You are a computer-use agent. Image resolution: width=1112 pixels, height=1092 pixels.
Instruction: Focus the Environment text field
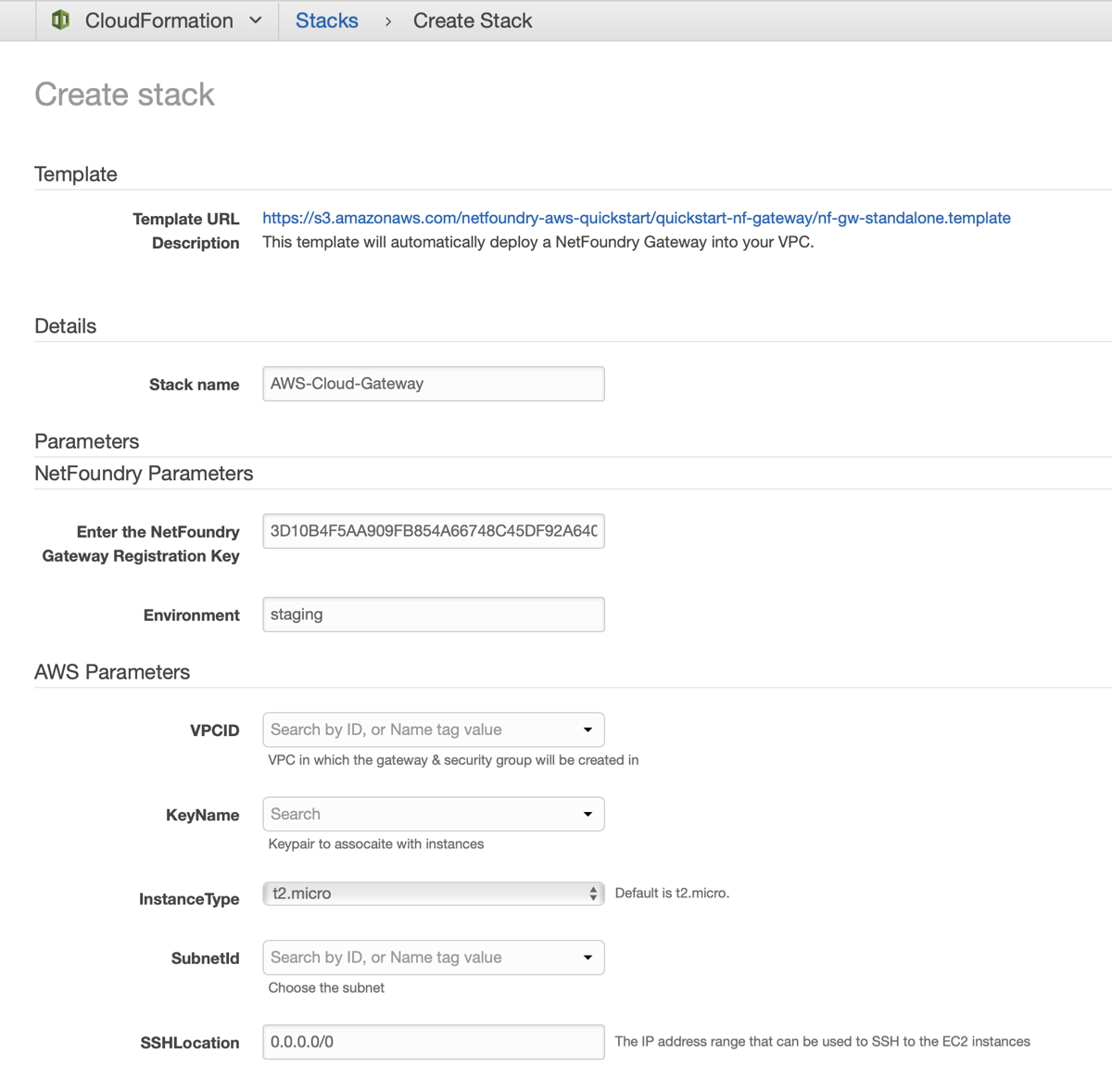(434, 615)
